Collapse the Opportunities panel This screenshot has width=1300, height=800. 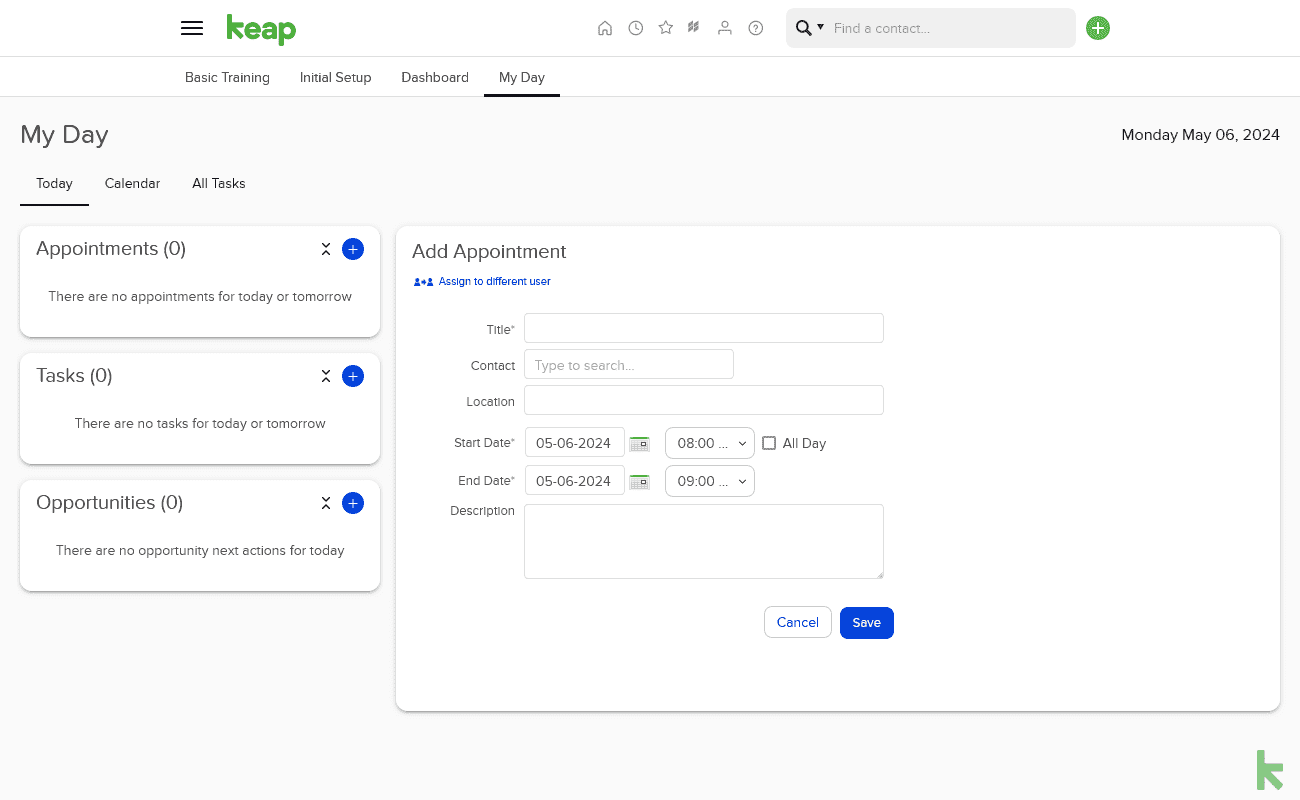pyautogui.click(x=326, y=503)
